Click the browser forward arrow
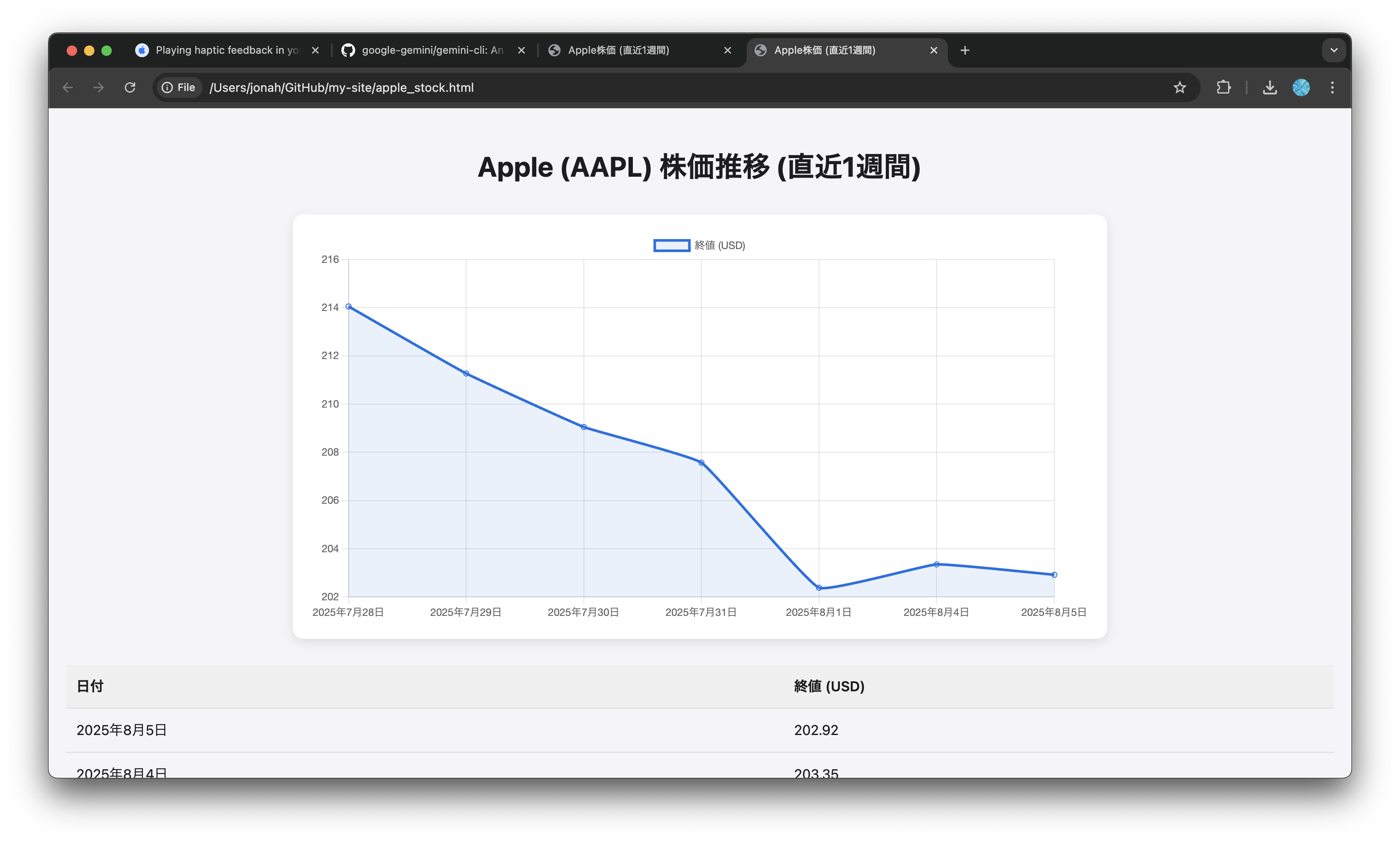Viewport: 1400px width, 842px height. point(98,87)
